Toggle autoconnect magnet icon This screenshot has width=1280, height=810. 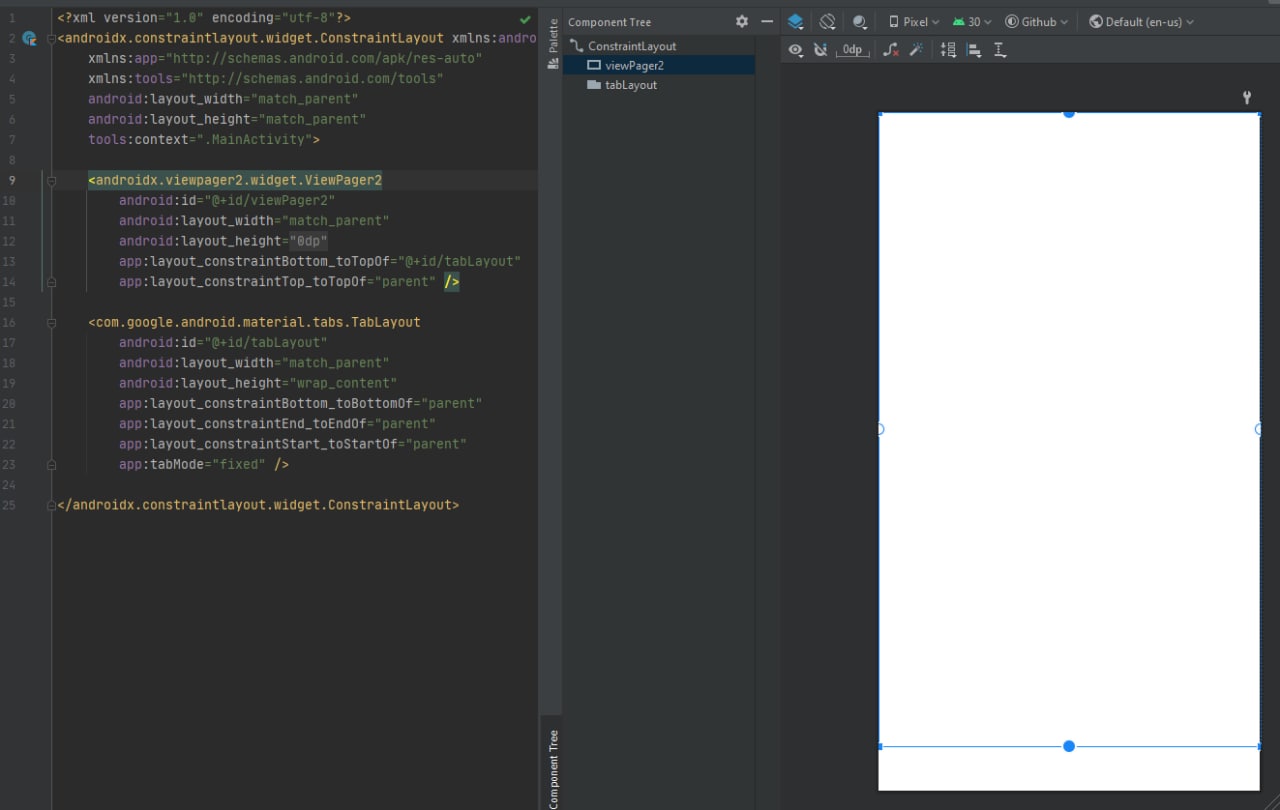(821, 50)
